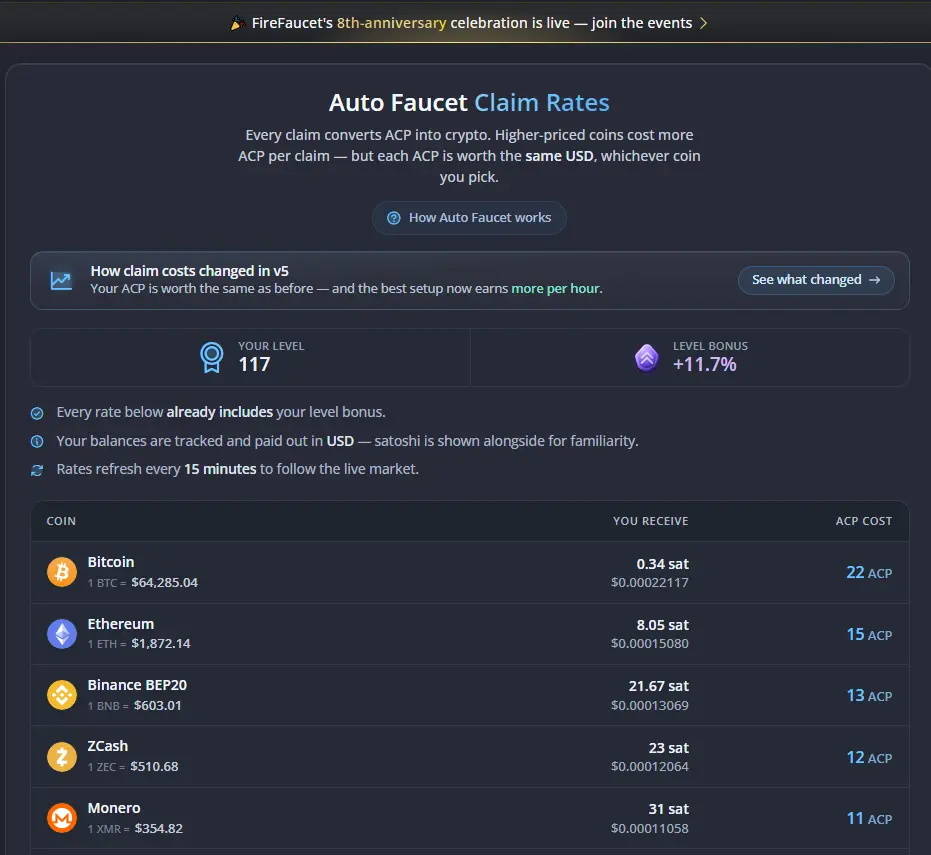The height and width of the screenshot is (855, 931).
Task: Click the COIN column header
Action: pyautogui.click(x=61, y=521)
